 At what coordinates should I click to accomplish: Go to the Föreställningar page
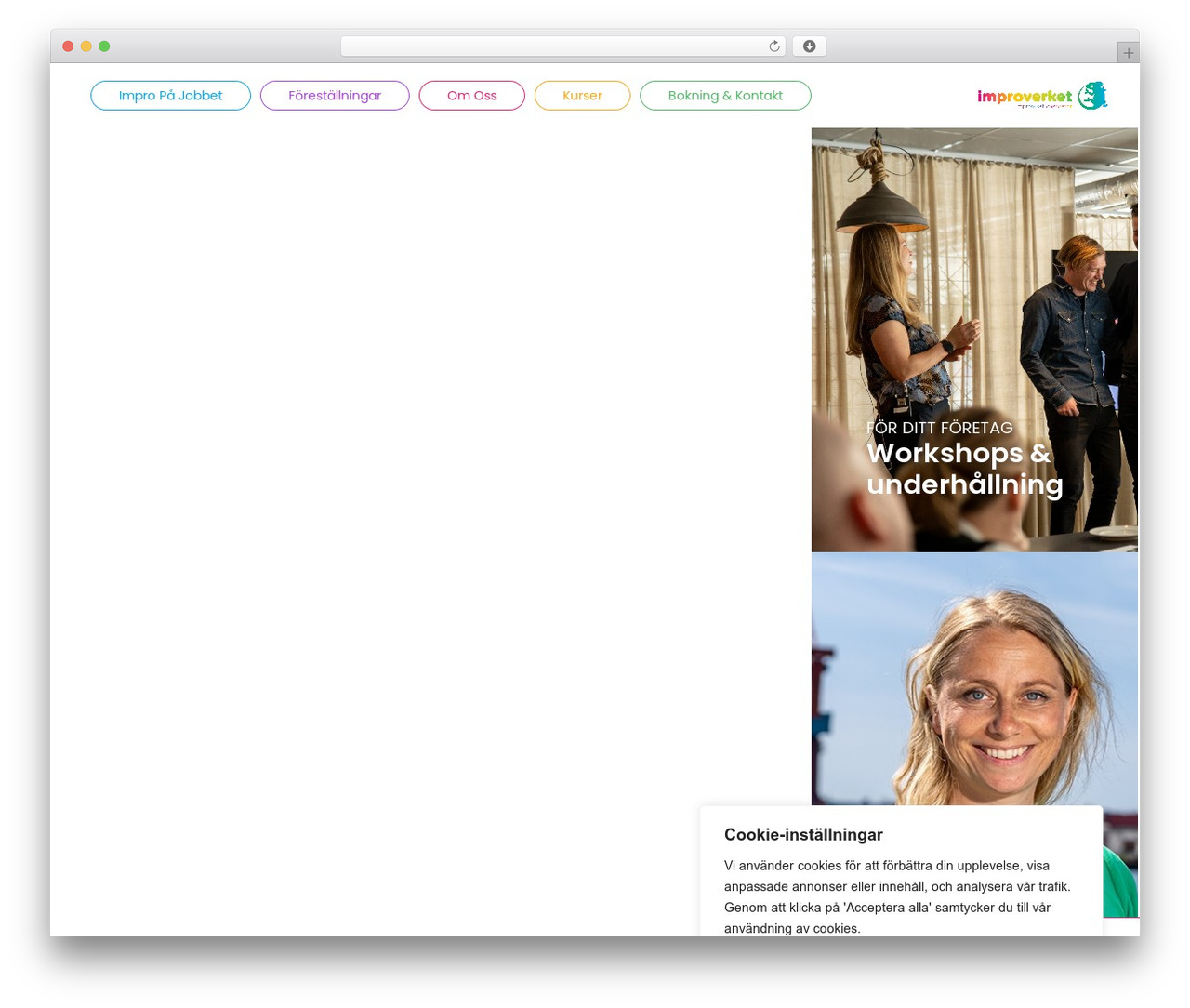pos(335,96)
